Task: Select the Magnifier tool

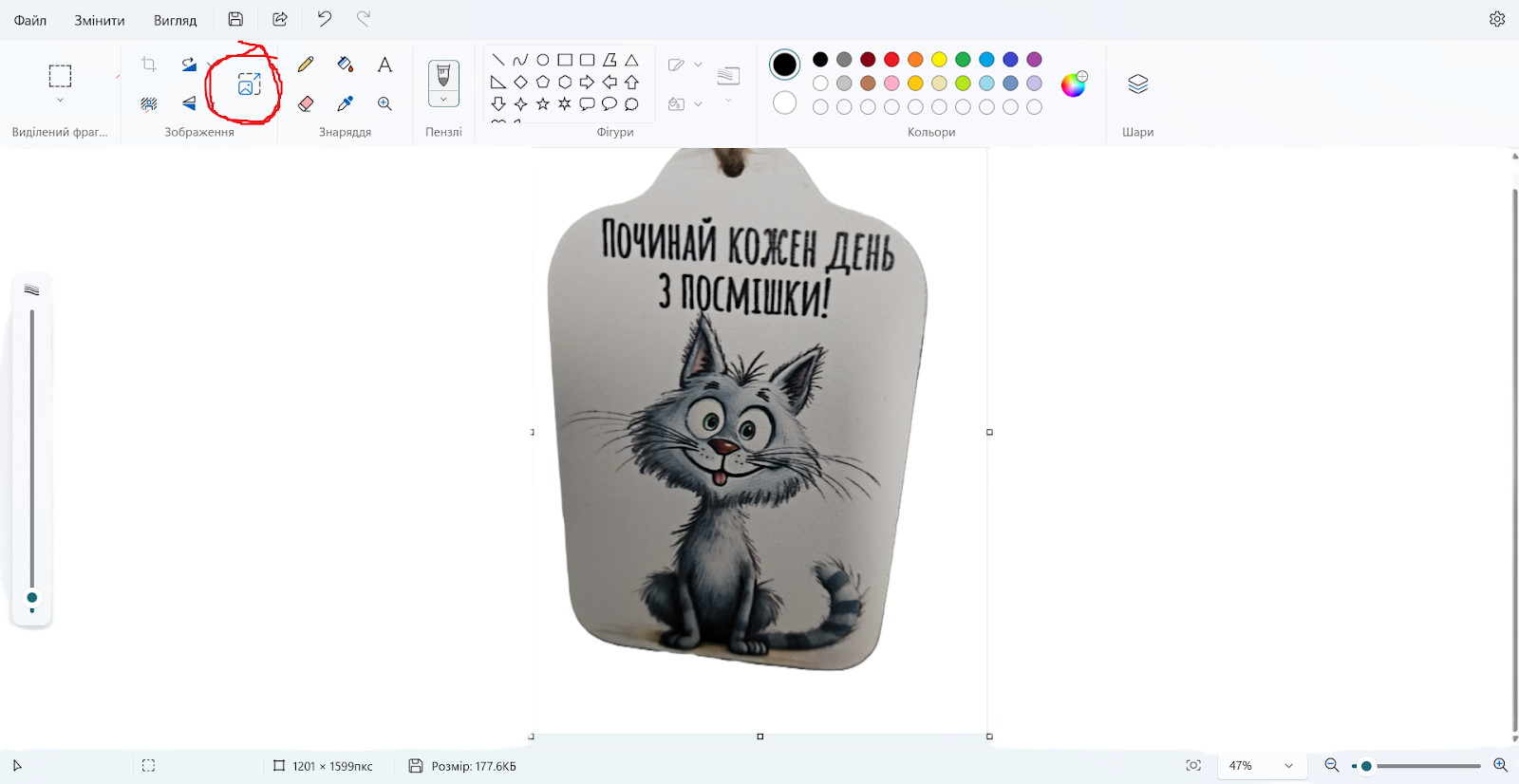Action: [x=384, y=103]
